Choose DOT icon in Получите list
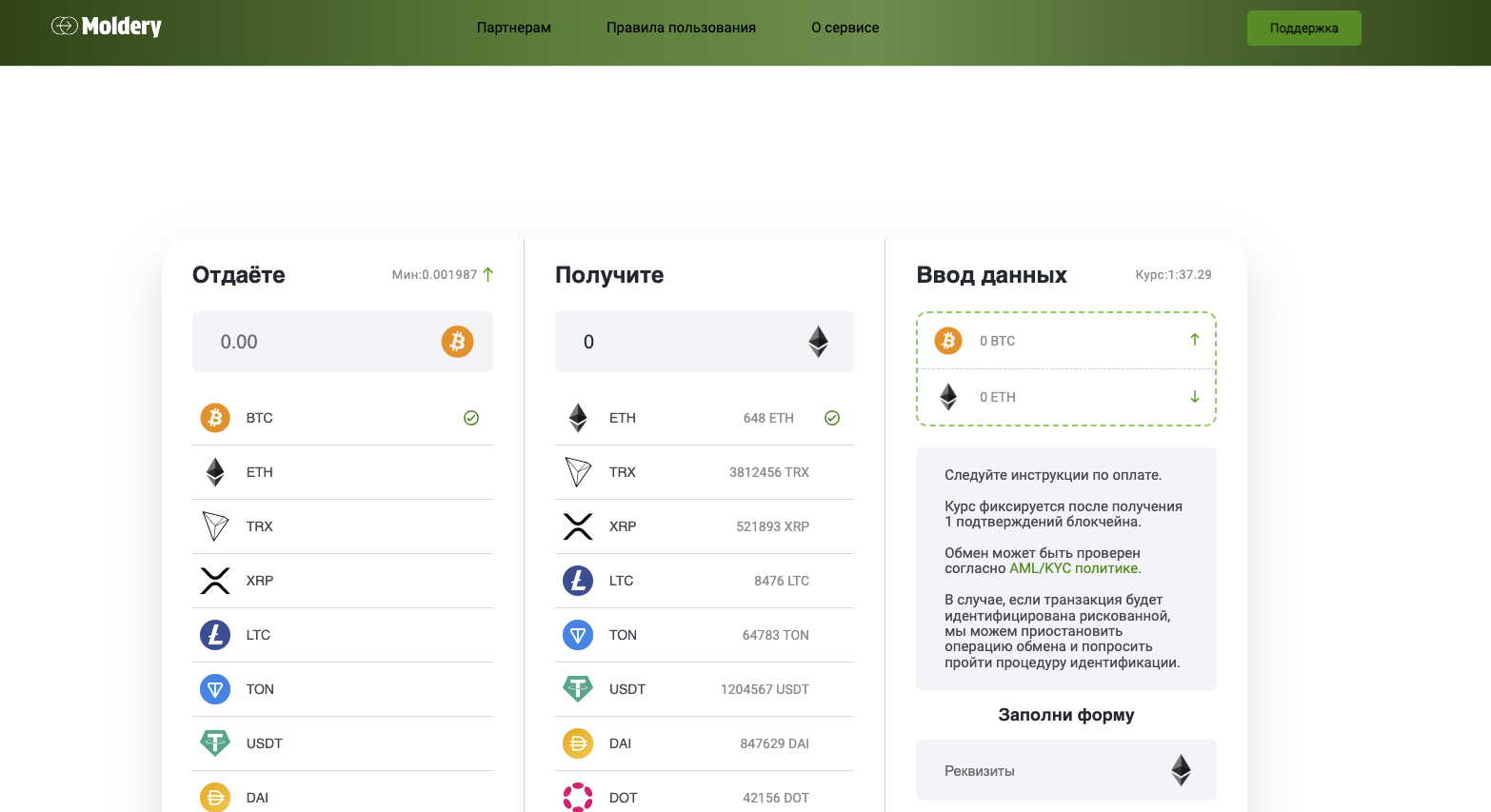 578,798
